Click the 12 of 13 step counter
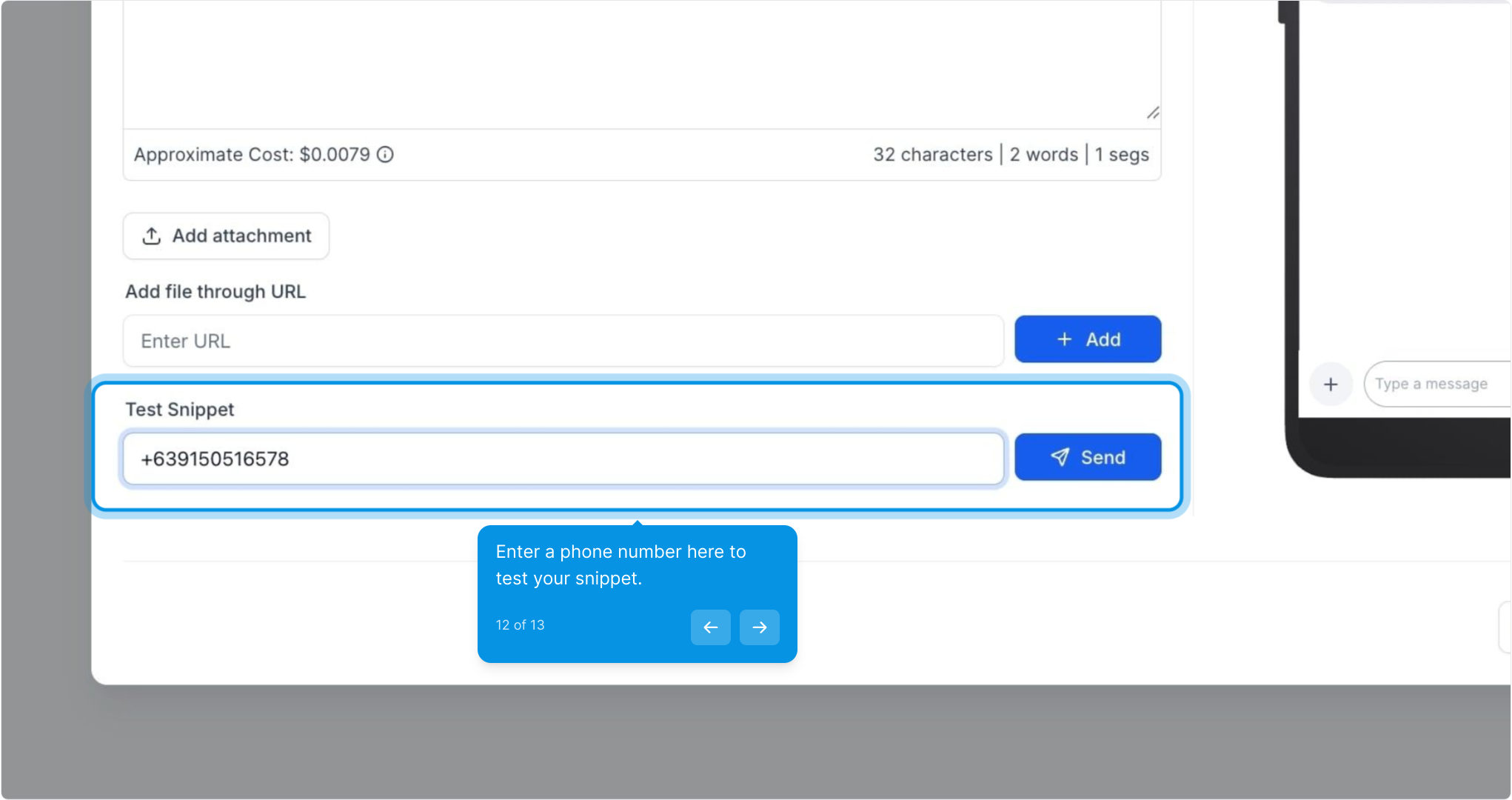 pyautogui.click(x=520, y=625)
